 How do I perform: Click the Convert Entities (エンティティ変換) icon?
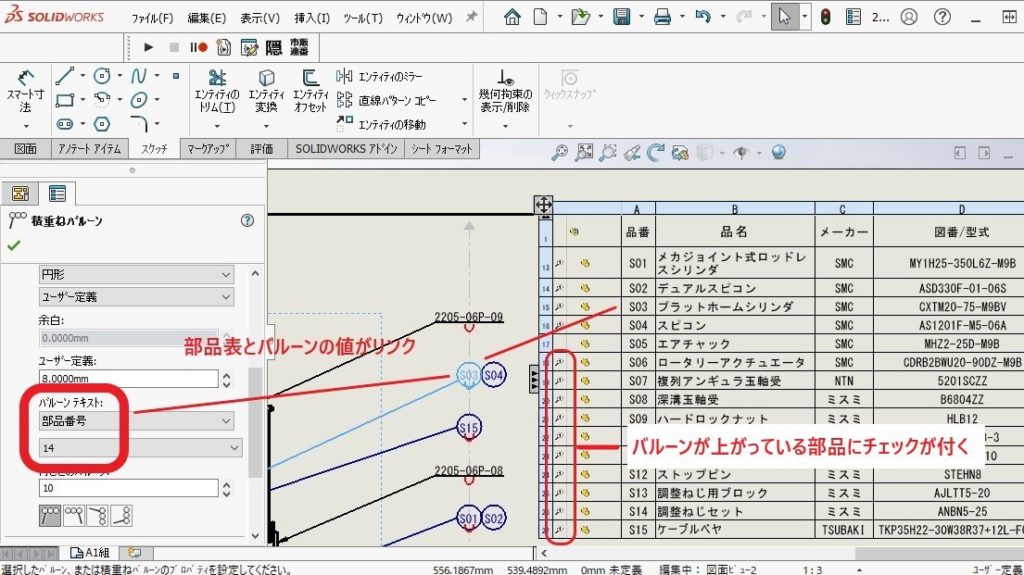click(266, 92)
